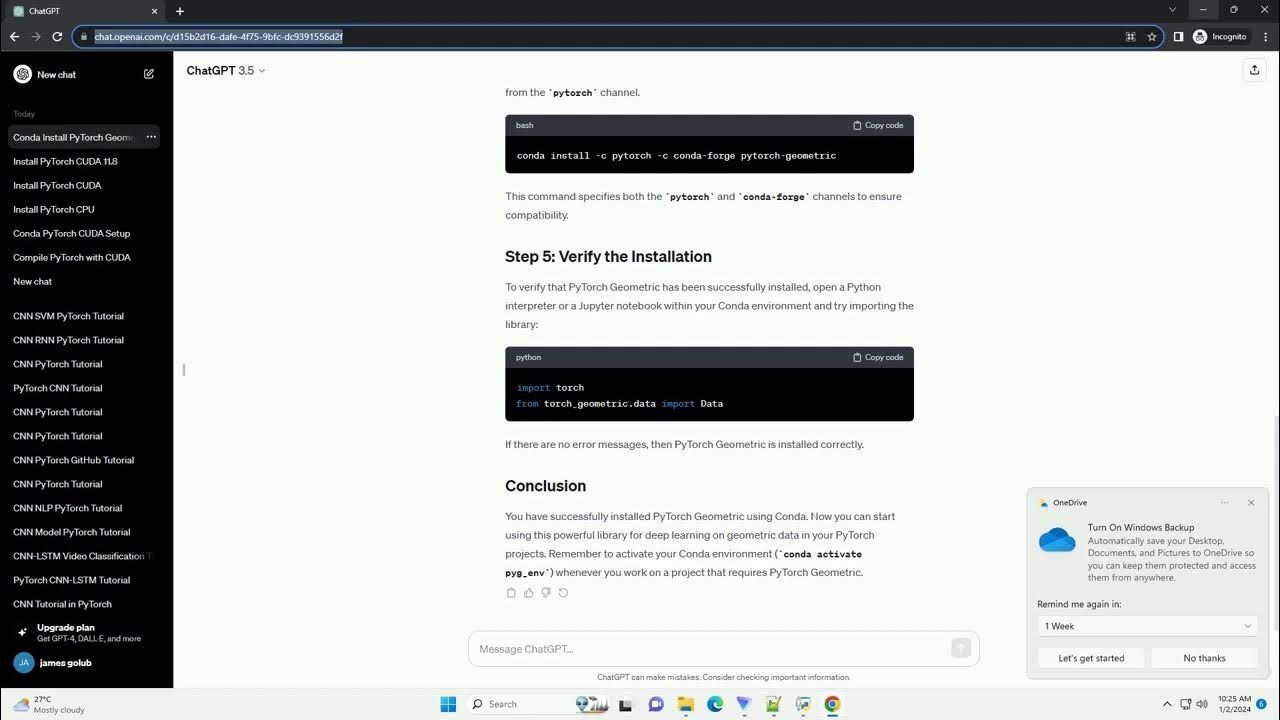Click No thanks in OneDrive popup
This screenshot has width=1280, height=720.
point(1204,658)
